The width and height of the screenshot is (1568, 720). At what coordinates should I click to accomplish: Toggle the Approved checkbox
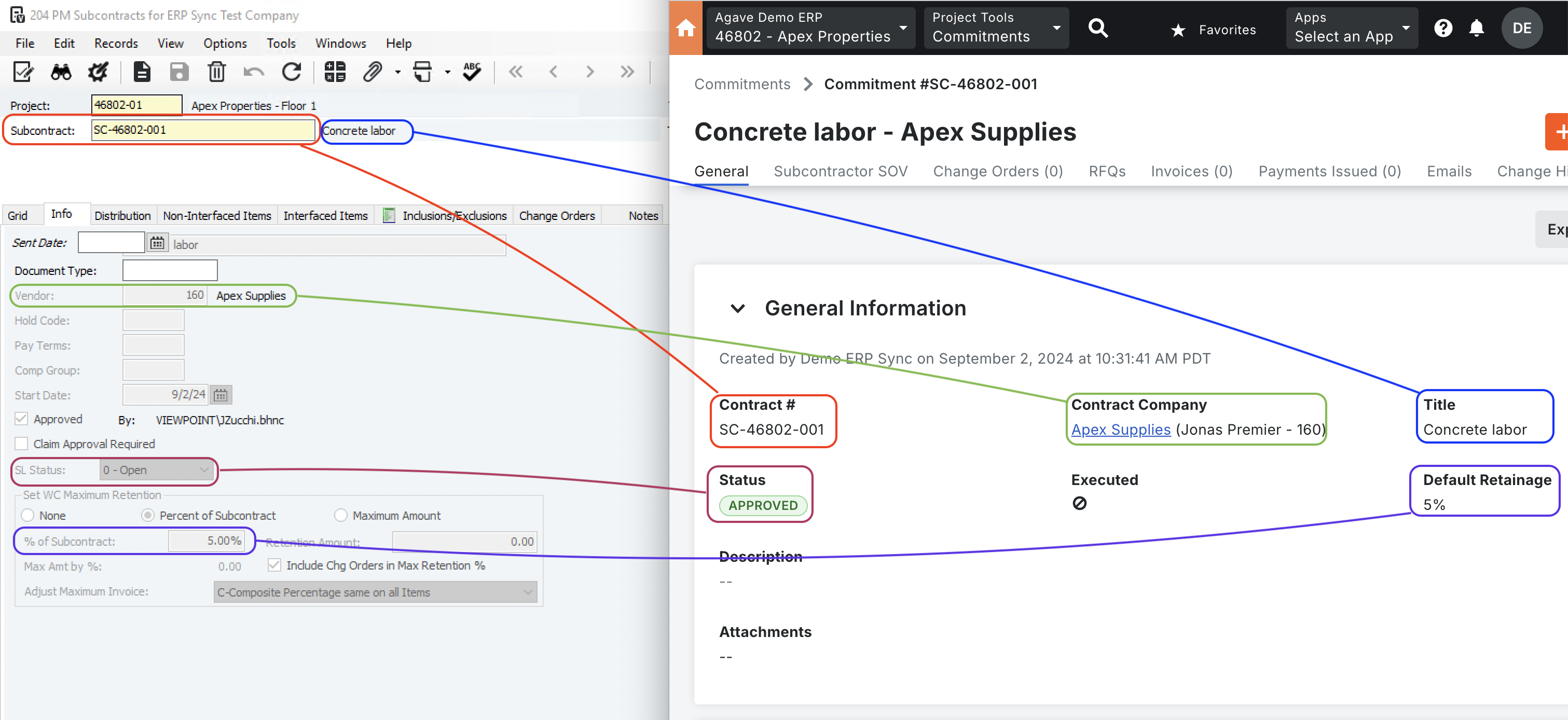click(x=21, y=419)
